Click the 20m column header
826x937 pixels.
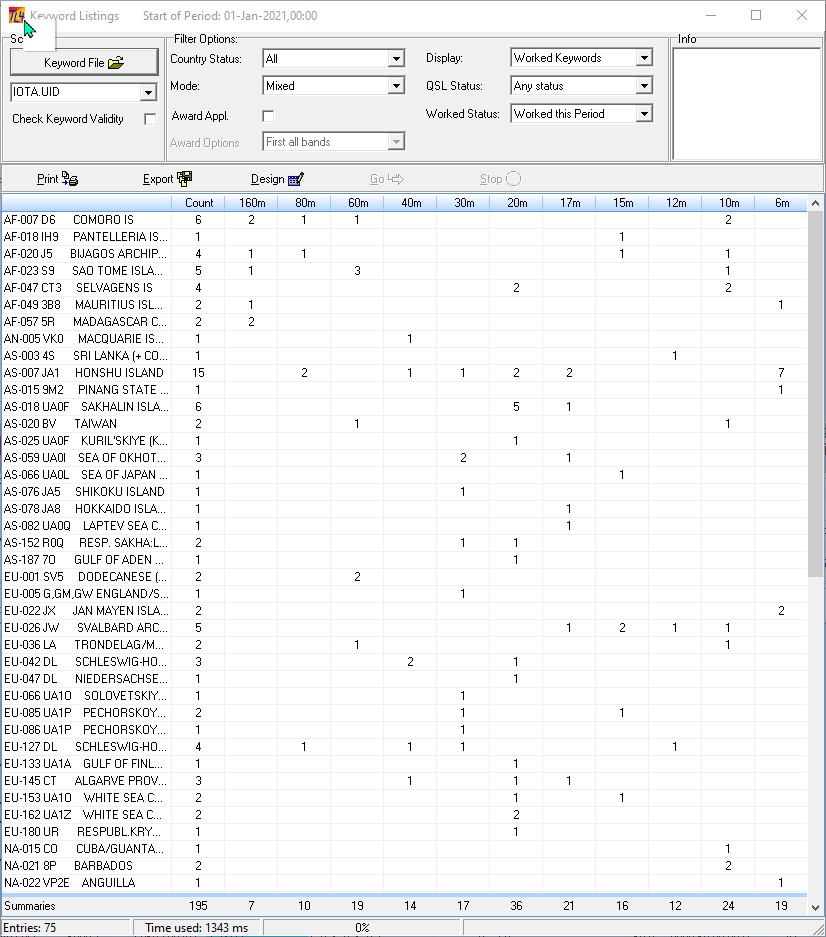516,203
